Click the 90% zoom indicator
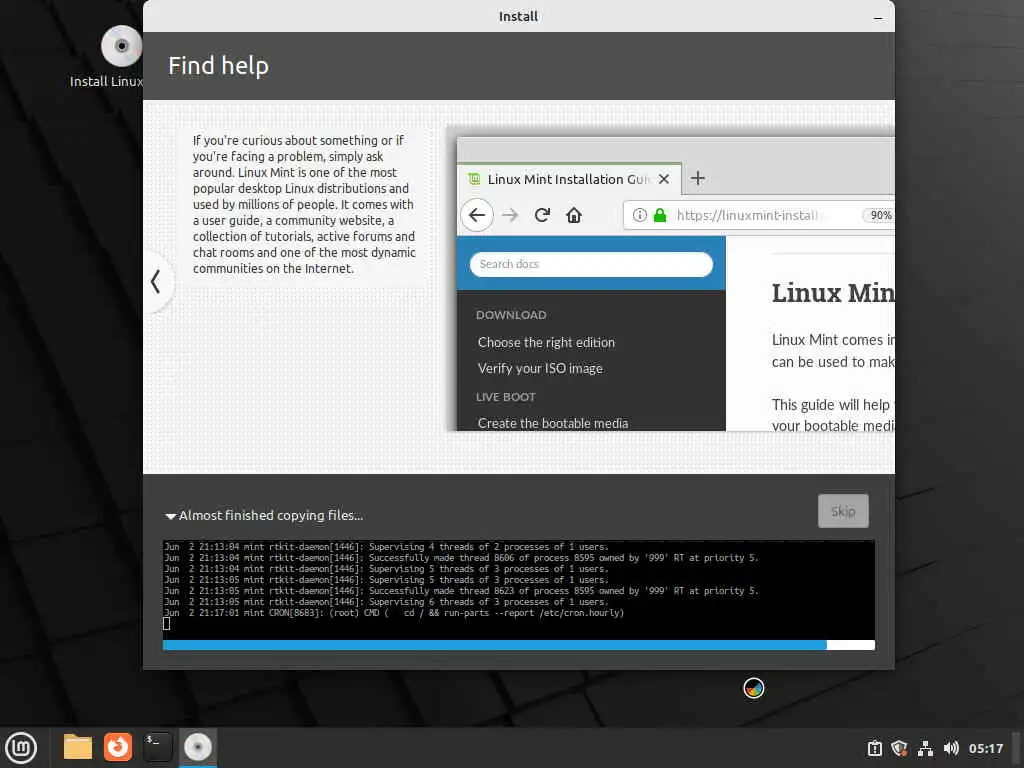This screenshot has height=768, width=1024. pyautogui.click(x=879, y=215)
